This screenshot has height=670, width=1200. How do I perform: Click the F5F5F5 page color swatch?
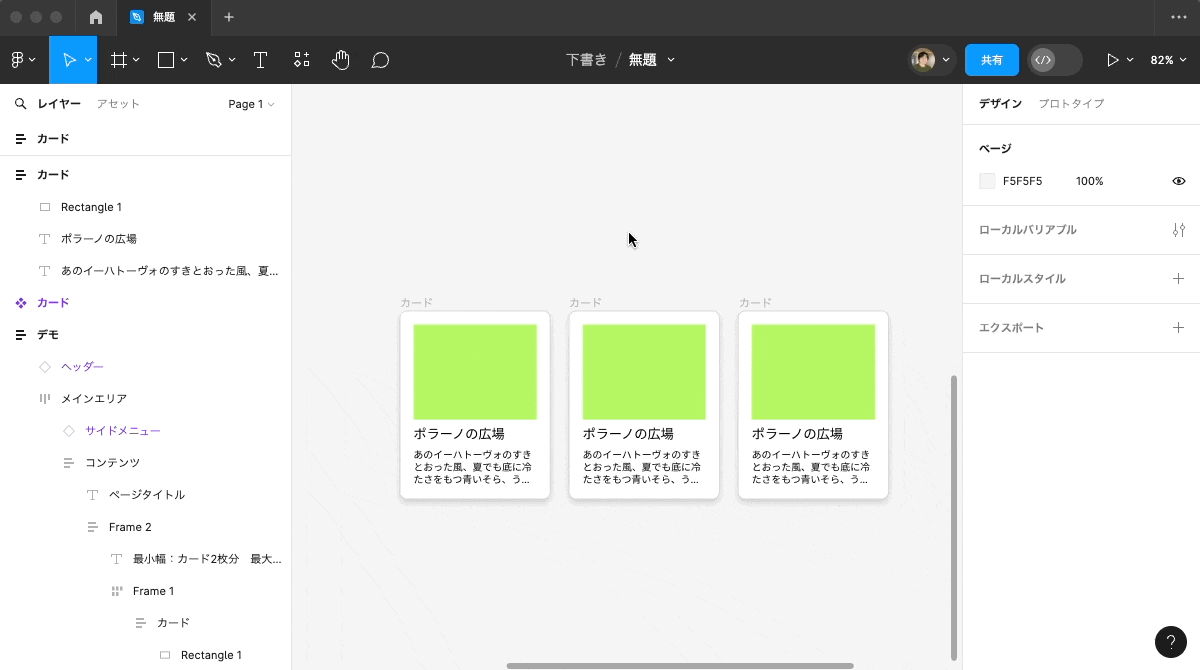point(986,181)
